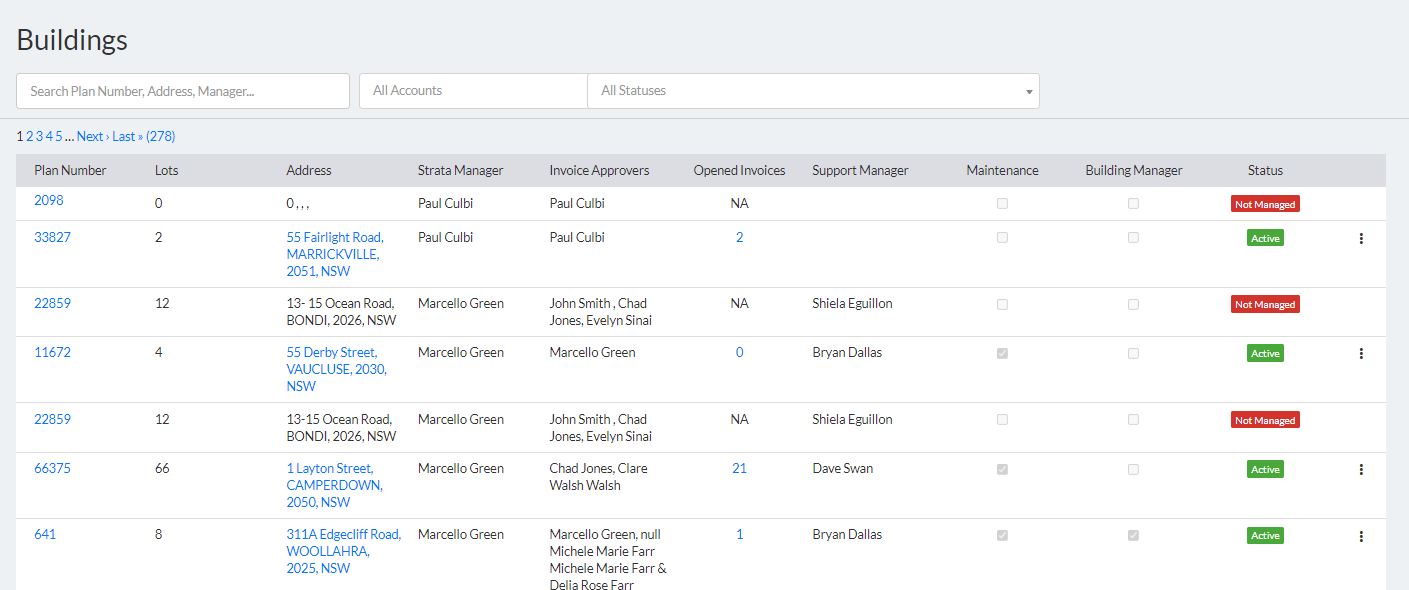Tick Building Manager checkbox for plan 11672

tap(1133, 353)
